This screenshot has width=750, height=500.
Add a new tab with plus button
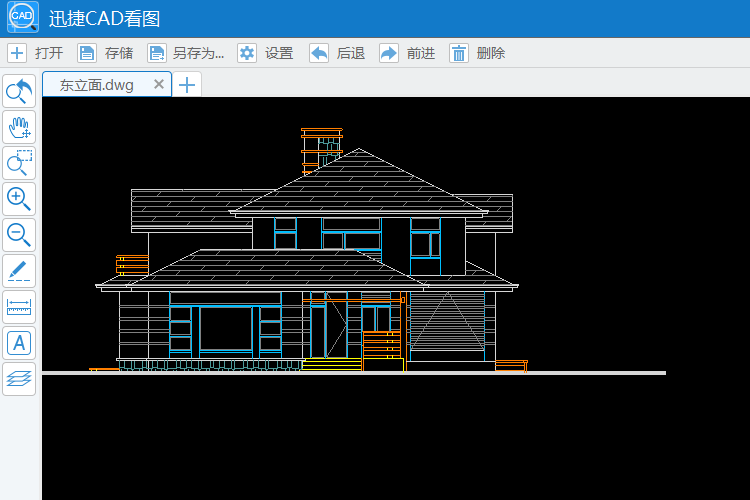pyautogui.click(x=187, y=85)
